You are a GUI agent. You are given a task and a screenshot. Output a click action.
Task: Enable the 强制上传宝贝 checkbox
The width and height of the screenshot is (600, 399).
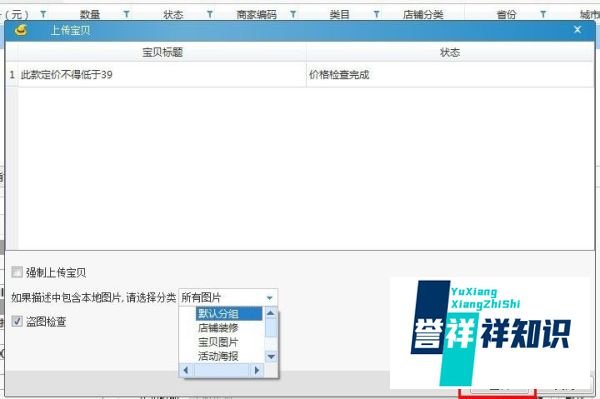pos(17,272)
